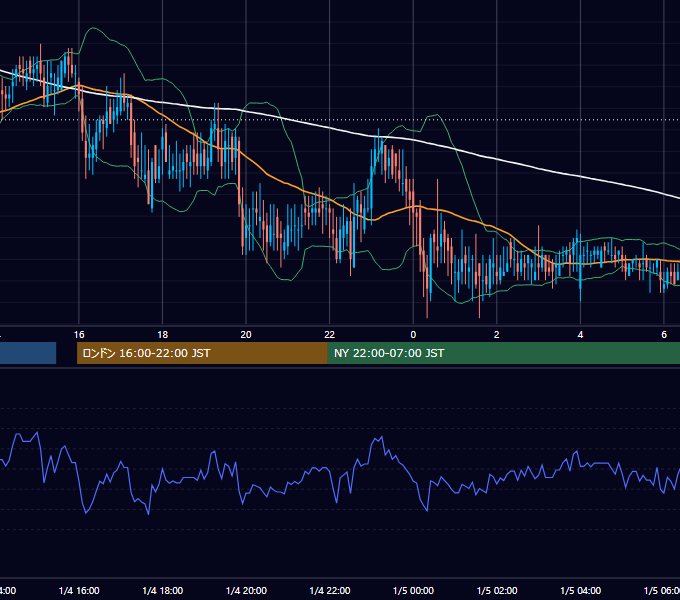
Task: Click the 1/4 18:00 date label
Action: pyautogui.click(x=163, y=590)
